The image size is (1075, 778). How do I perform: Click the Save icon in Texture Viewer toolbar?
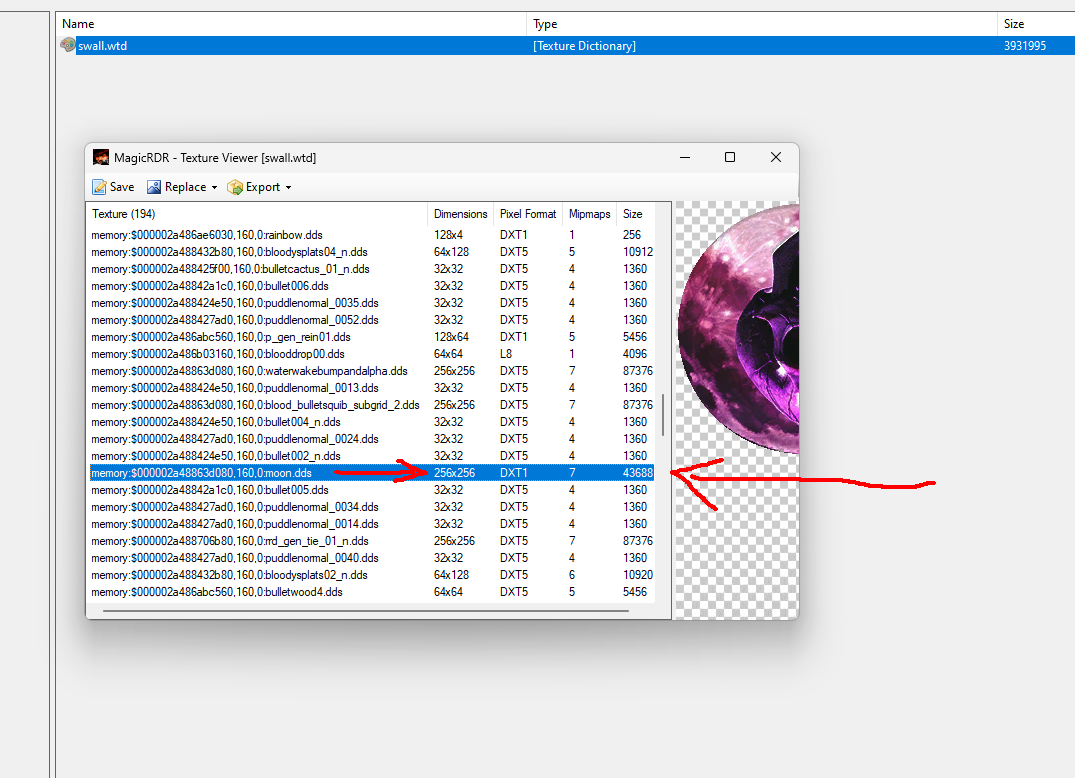pyautogui.click(x=100, y=187)
